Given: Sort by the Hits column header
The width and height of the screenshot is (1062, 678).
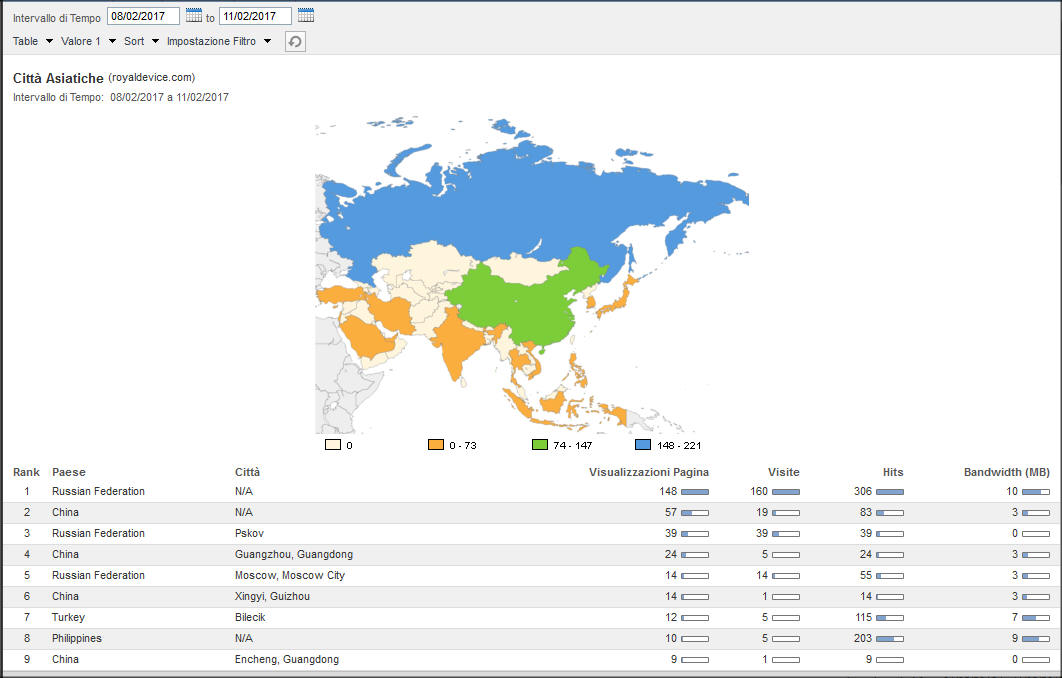Looking at the screenshot, I should (893, 472).
